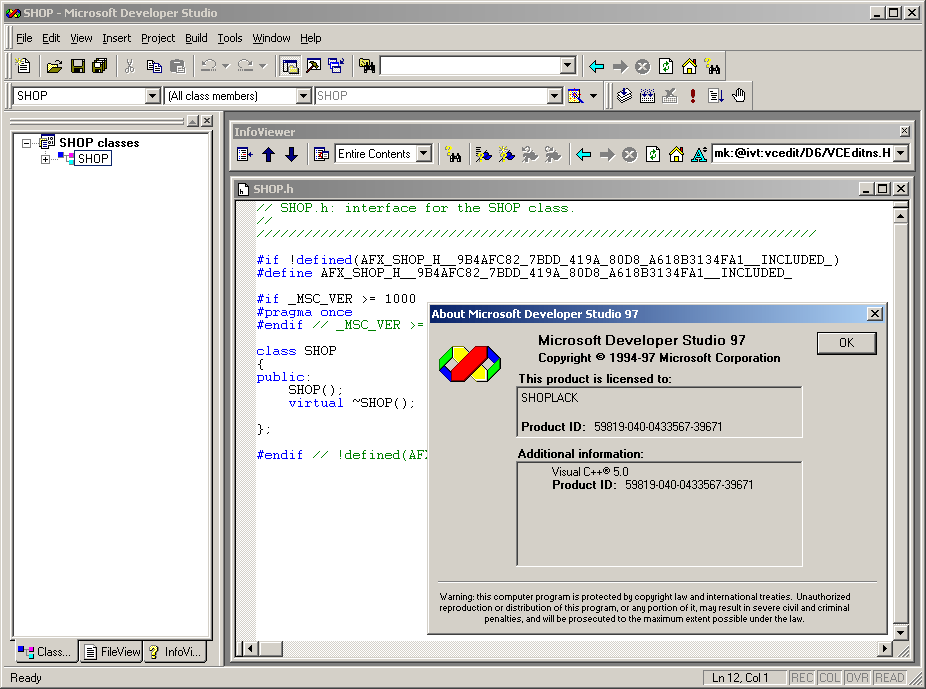Open the Project menu
The width and height of the screenshot is (926, 689).
158,38
